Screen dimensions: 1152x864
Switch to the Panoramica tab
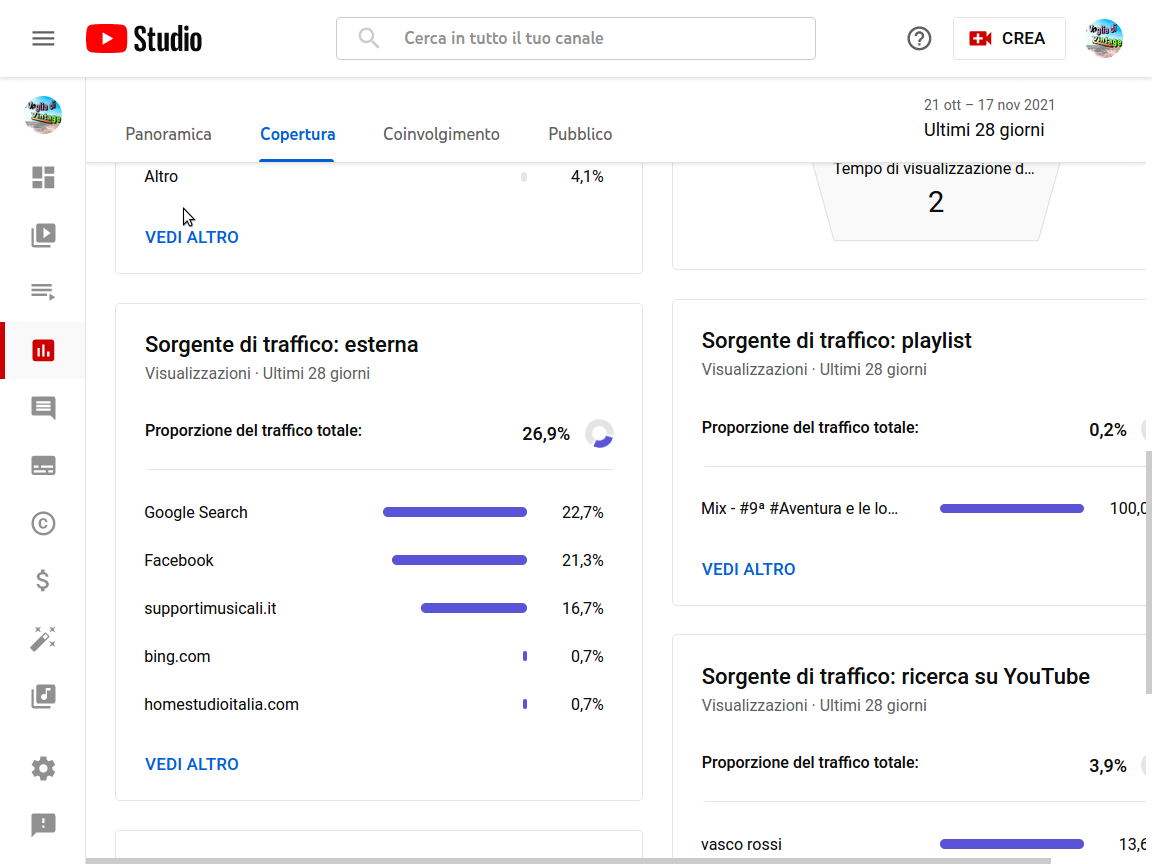coord(168,134)
